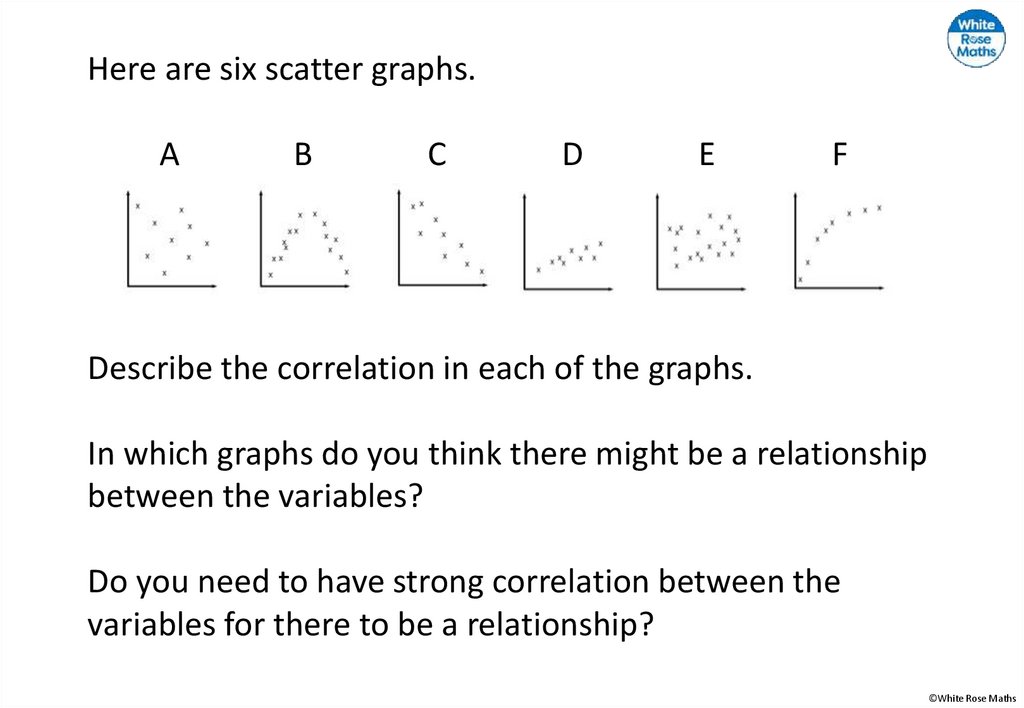Select "Describe the correlation" instruction text
Image resolution: width=1024 pixels, height=708 pixels.
419,368
